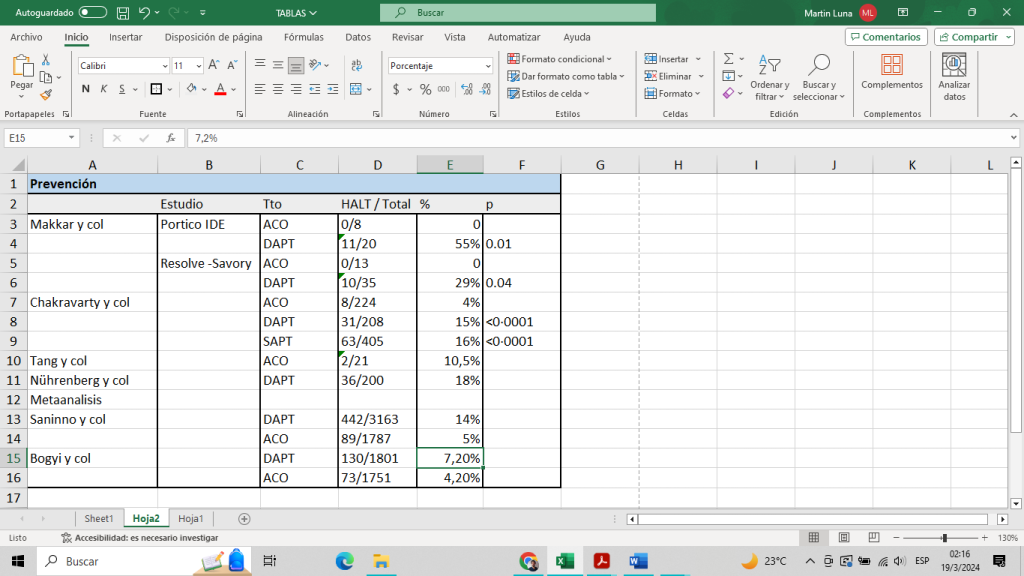Toggle the Autoguardado switch
Image resolution: width=1024 pixels, height=576 pixels.
93,12
